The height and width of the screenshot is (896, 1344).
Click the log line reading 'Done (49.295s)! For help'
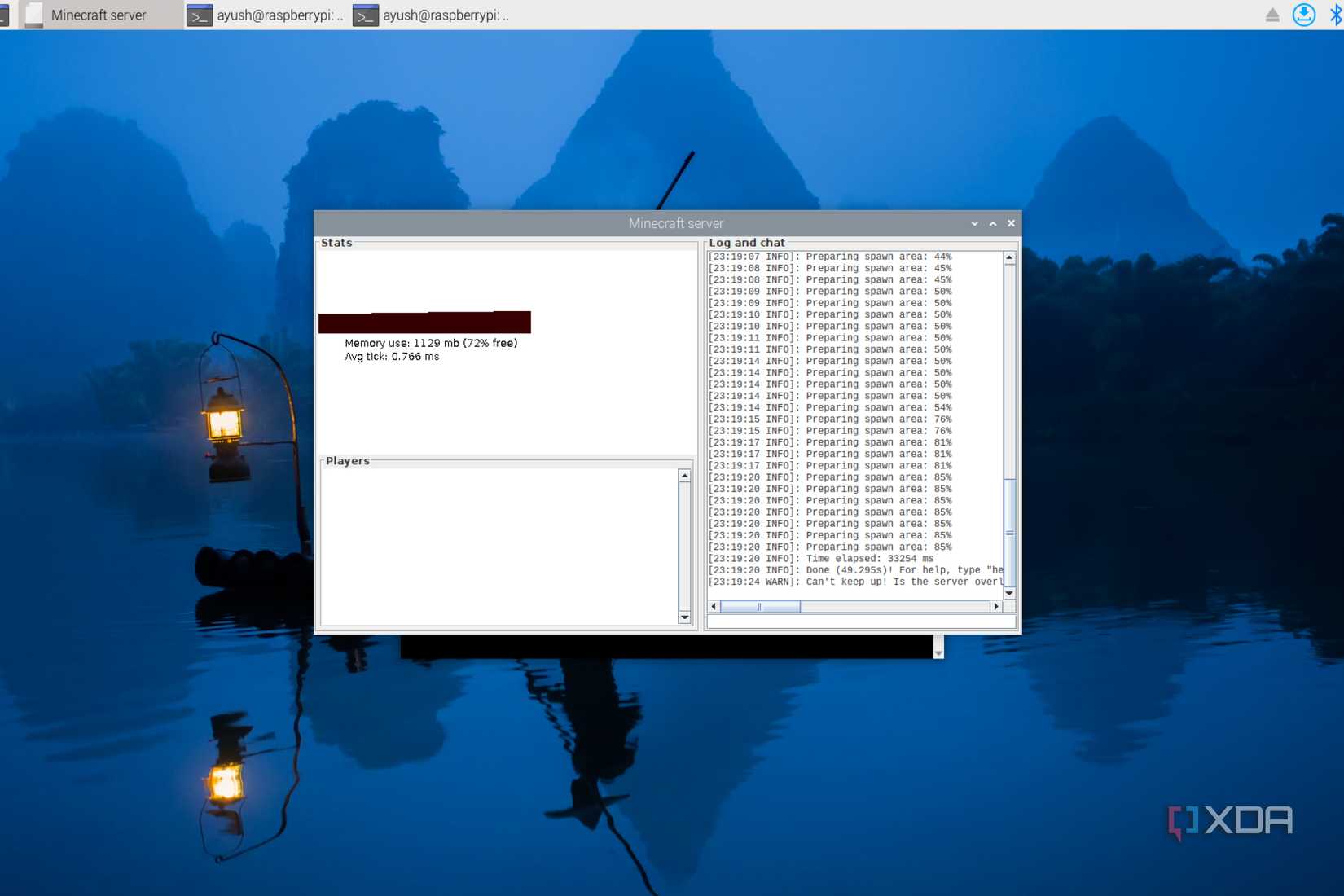click(855, 570)
